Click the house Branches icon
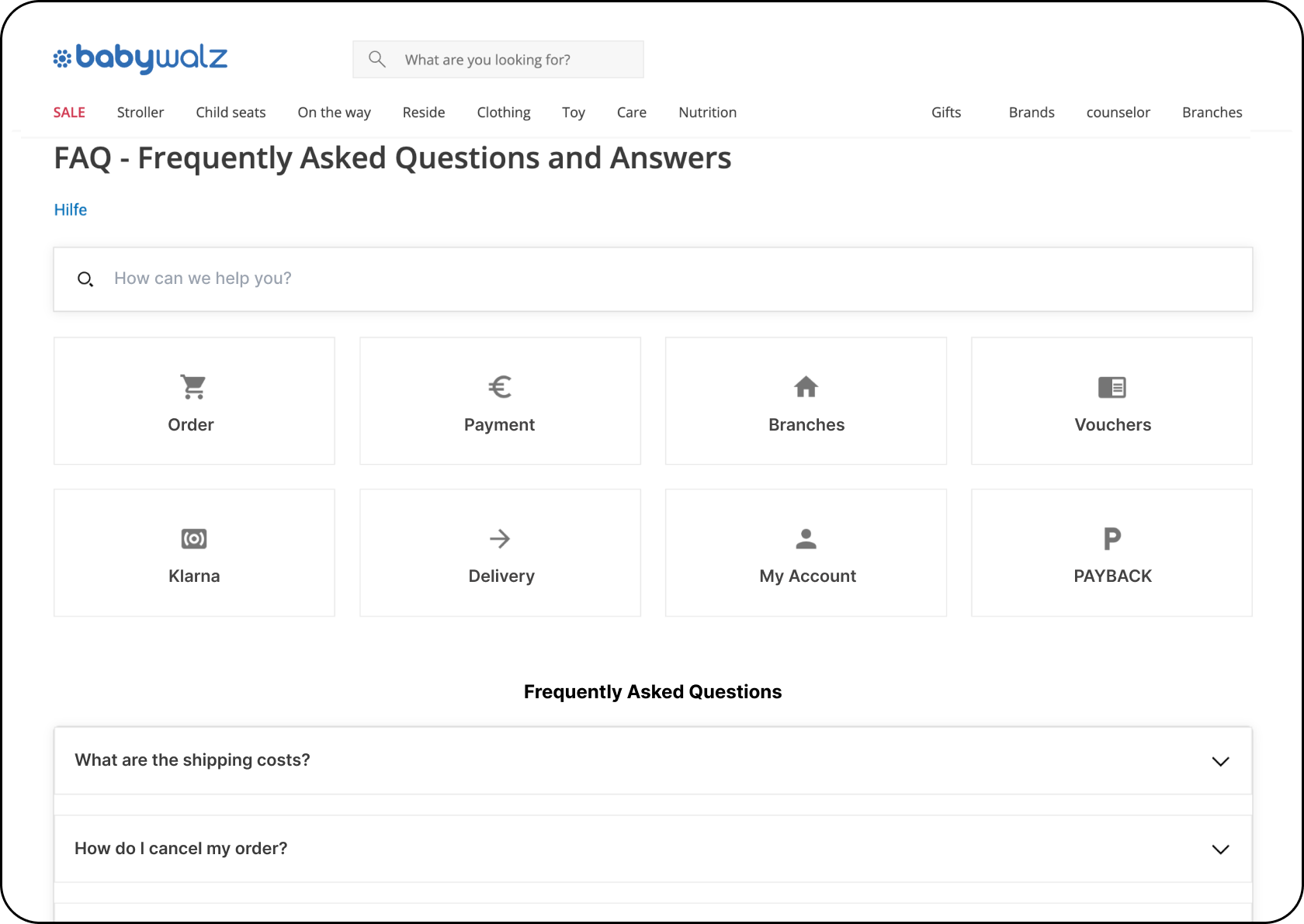Screen dimensions: 1304x924 click(806, 386)
